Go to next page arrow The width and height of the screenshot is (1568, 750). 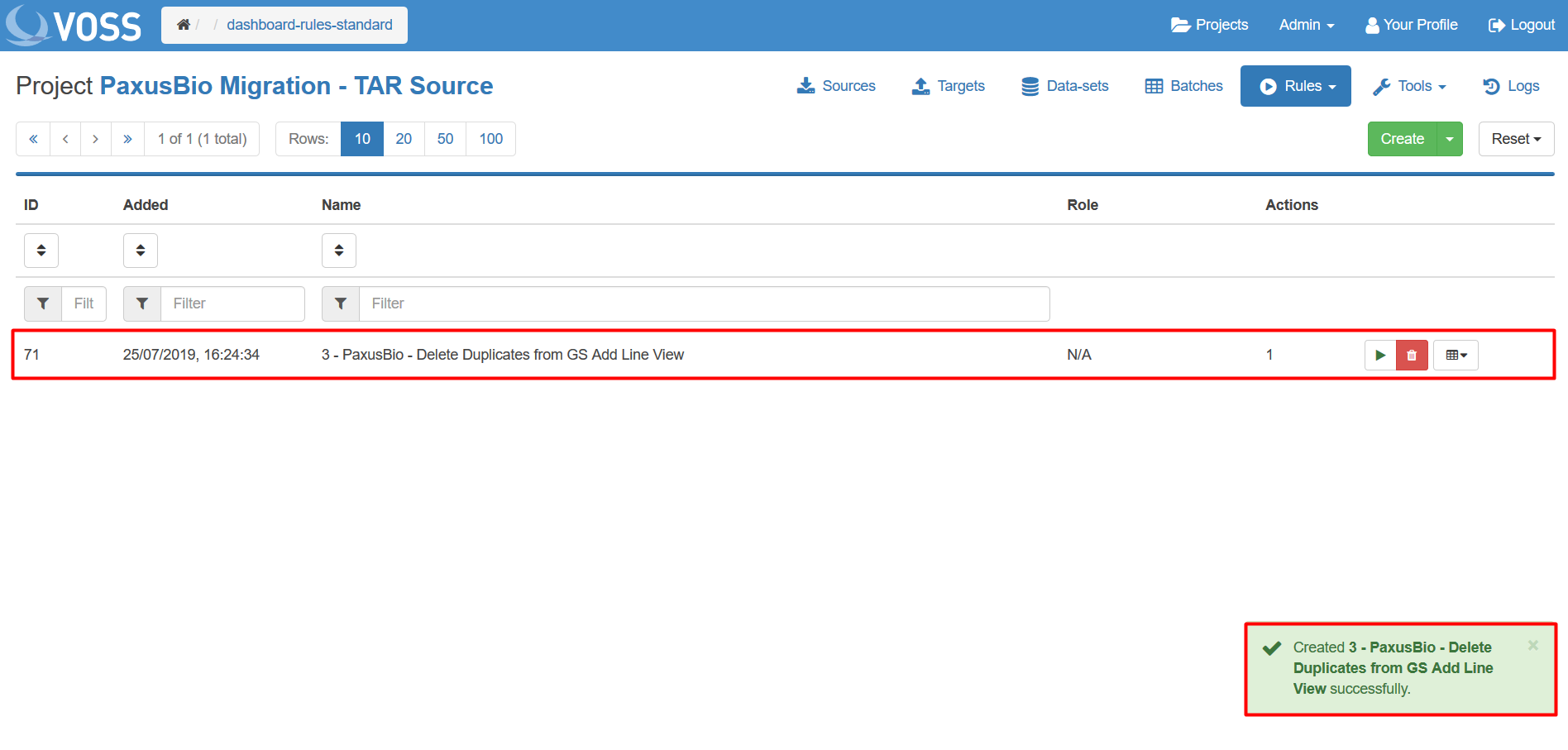point(96,139)
